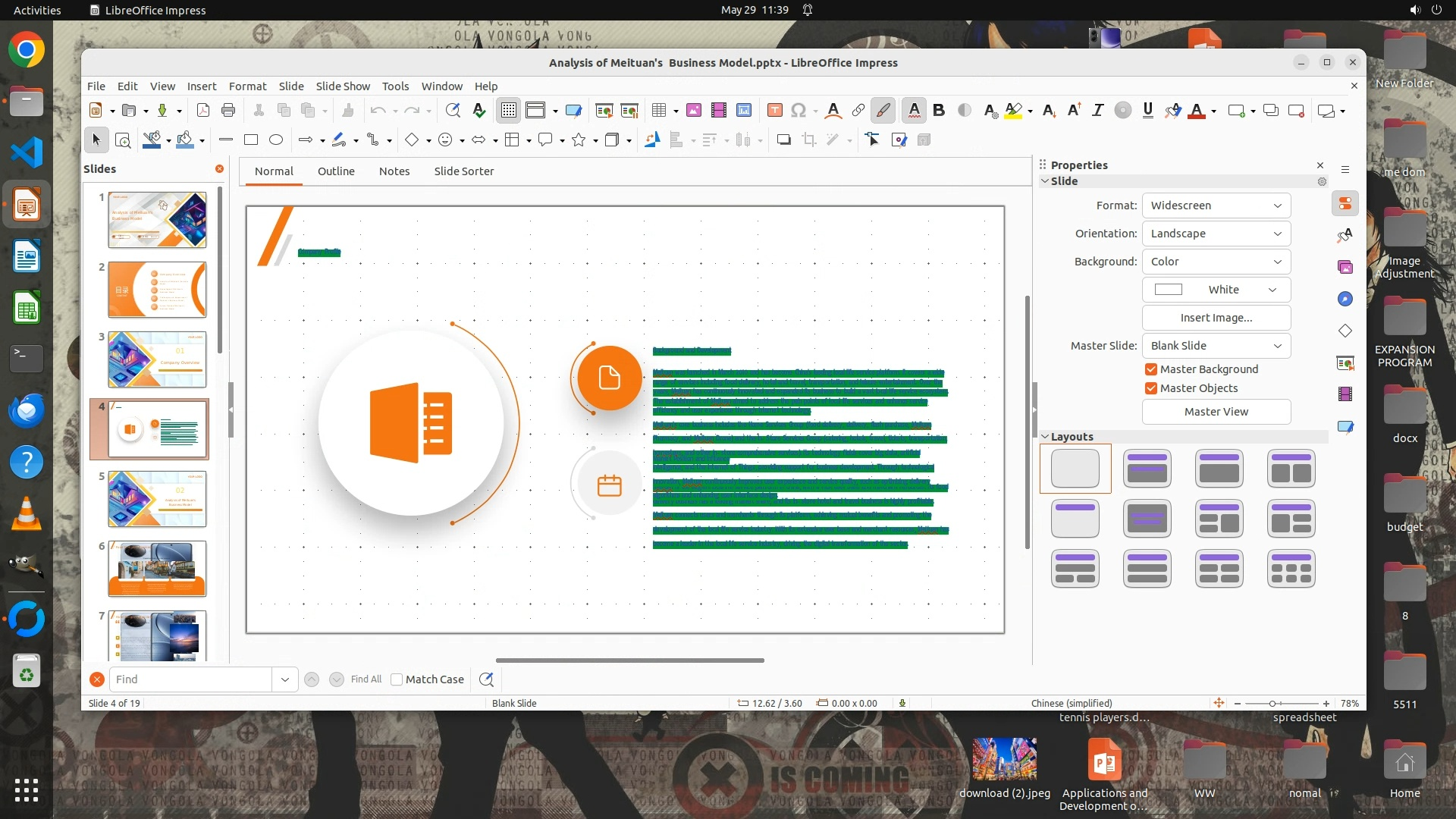Switch to the Slide Sorter tab
1456x819 pixels.
click(x=463, y=171)
